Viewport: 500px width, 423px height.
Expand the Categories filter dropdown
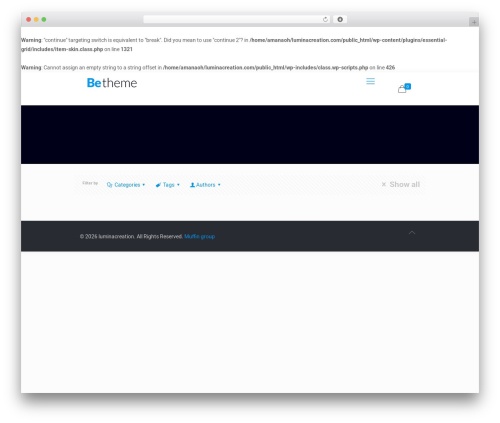(x=126, y=185)
